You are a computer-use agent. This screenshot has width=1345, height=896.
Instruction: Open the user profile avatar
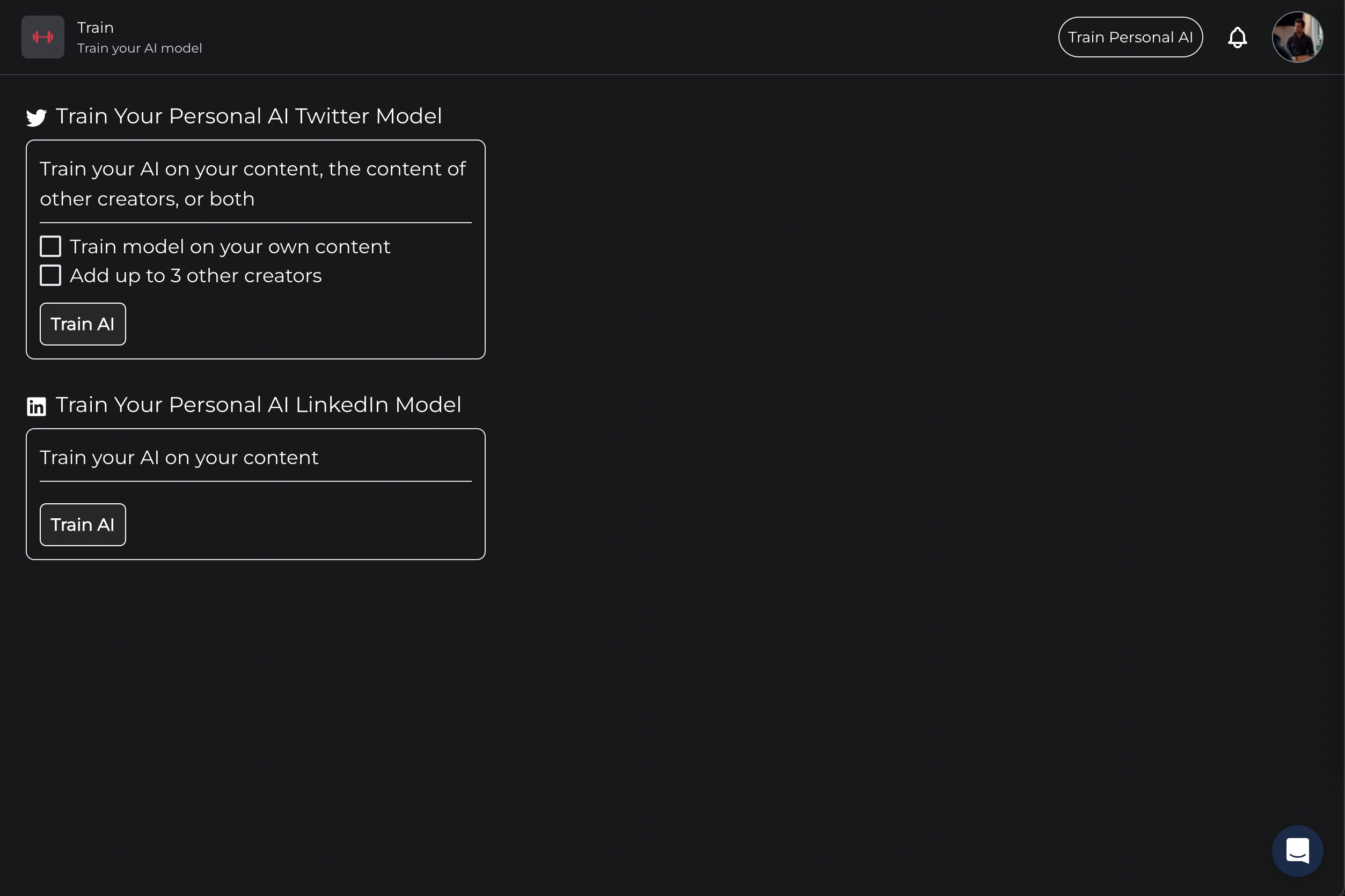point(1297,37)
